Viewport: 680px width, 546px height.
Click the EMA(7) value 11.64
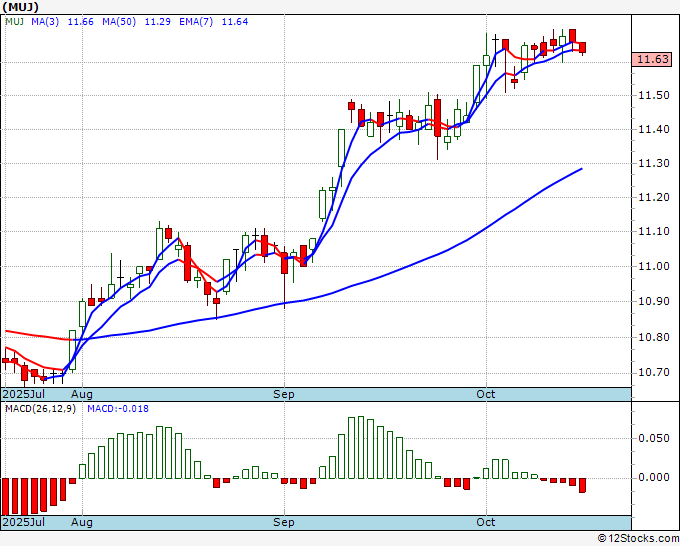(x=235, y=21)
